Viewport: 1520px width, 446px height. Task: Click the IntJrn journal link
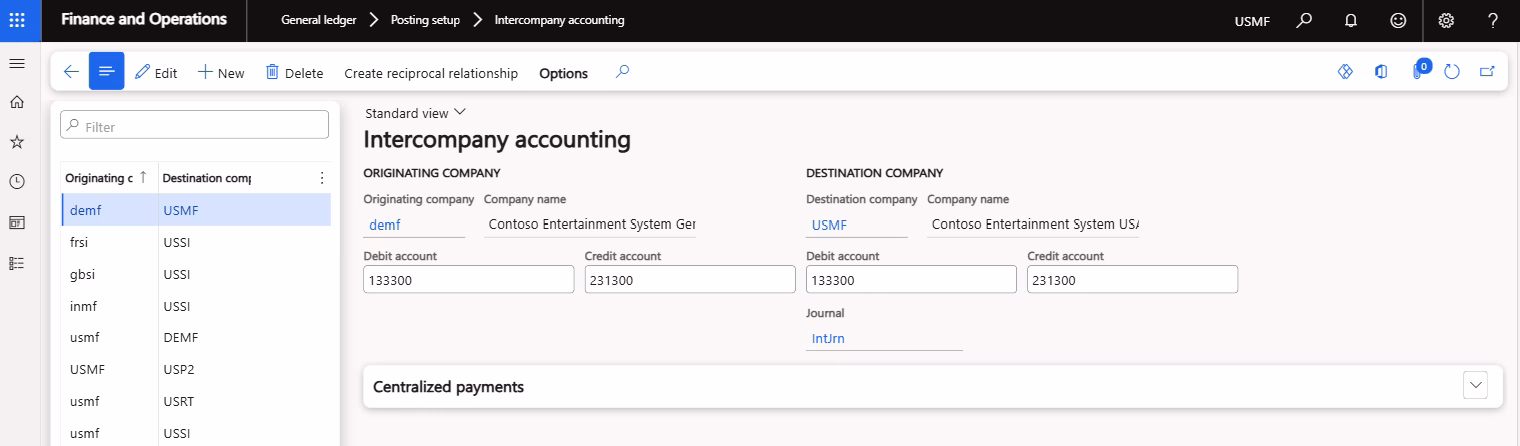(828, 338)
